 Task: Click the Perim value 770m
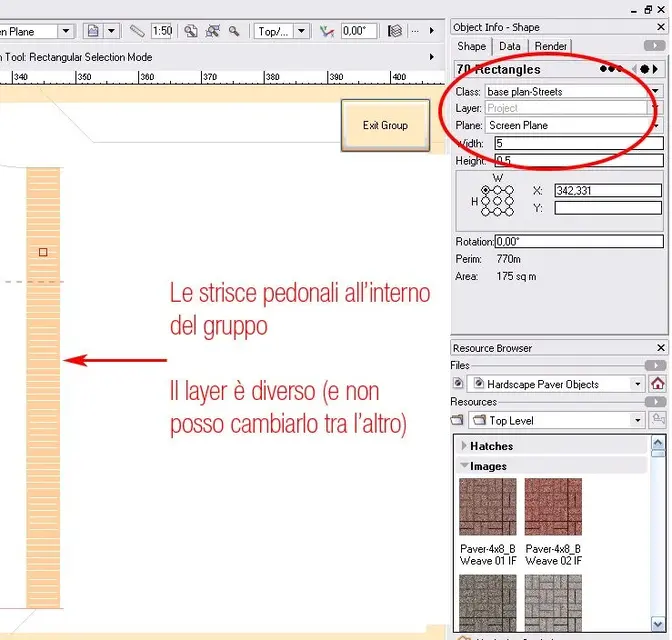point(509,259)
